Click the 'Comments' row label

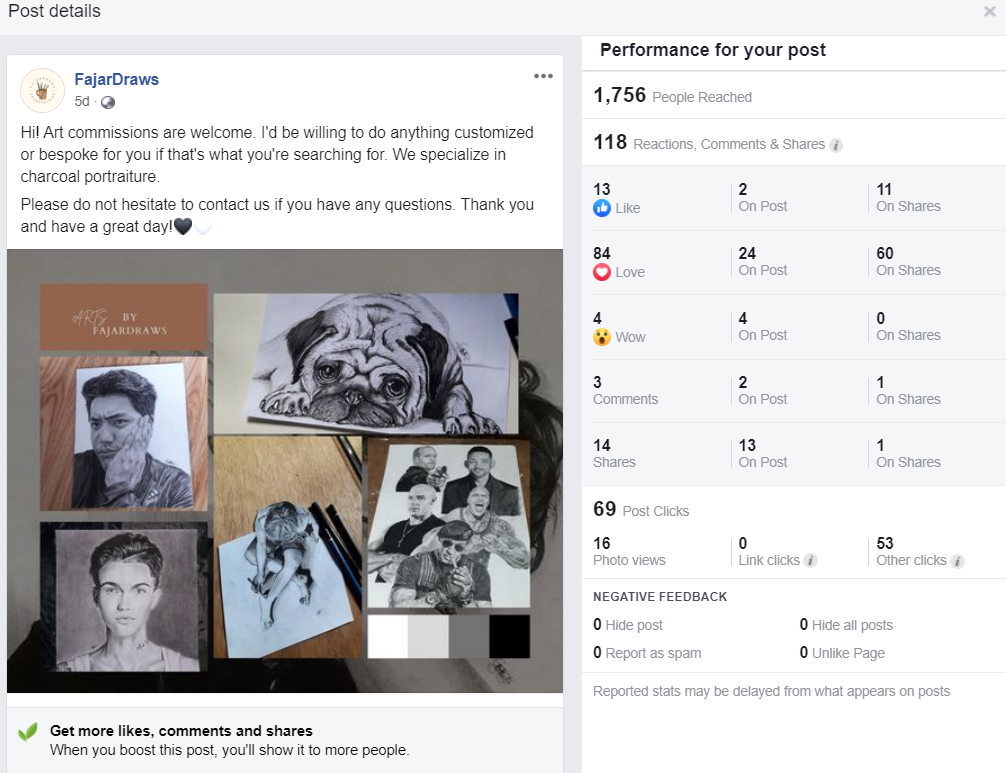(626, 399)
